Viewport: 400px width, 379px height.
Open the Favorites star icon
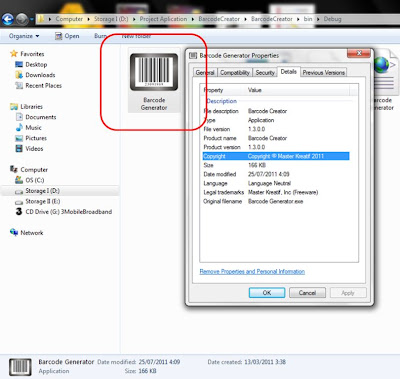[14, 54]
